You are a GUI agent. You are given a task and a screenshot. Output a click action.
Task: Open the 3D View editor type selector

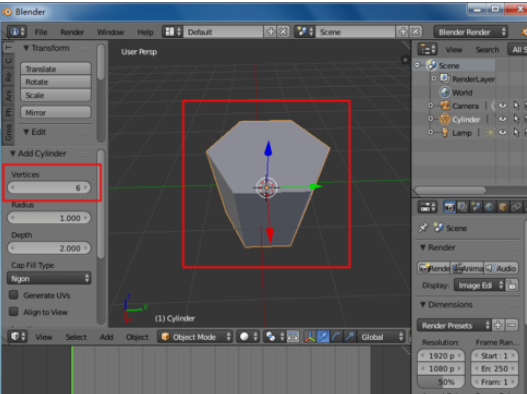tap(17, 337)
